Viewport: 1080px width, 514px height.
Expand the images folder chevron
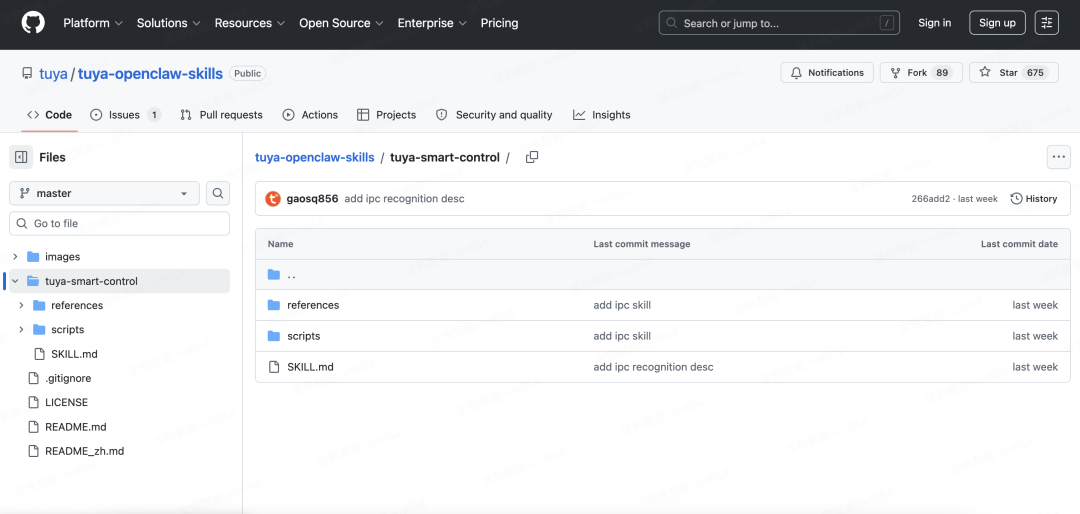pyautogui.click(x=15, y=256)
